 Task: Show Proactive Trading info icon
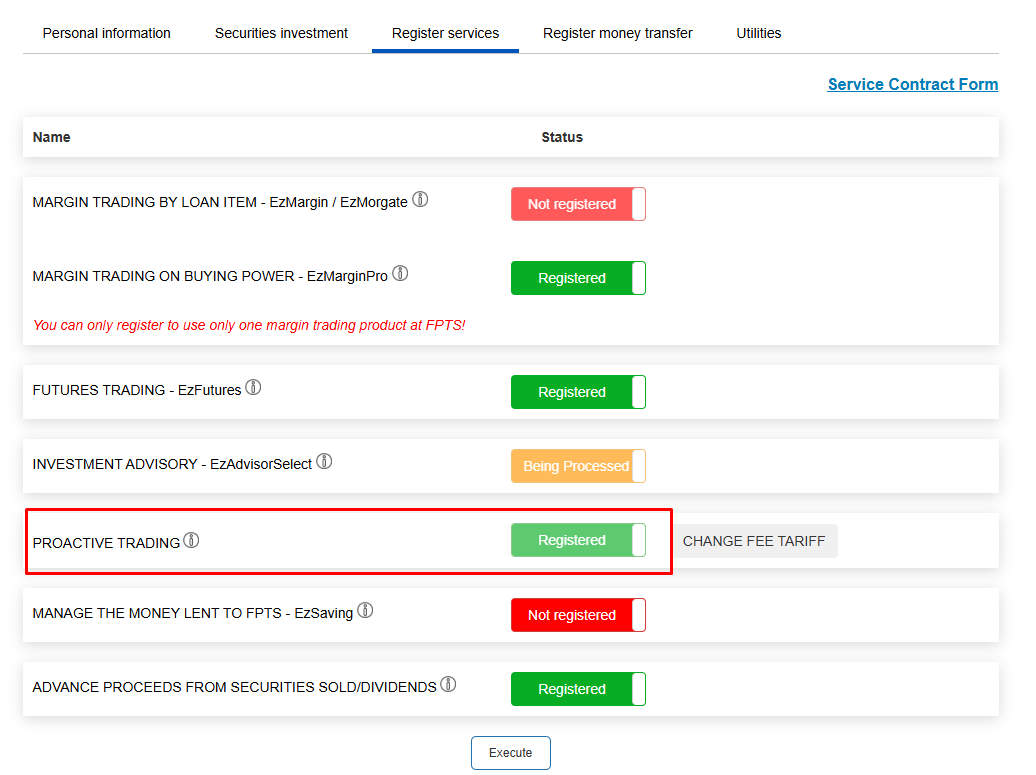pos(191,540)
